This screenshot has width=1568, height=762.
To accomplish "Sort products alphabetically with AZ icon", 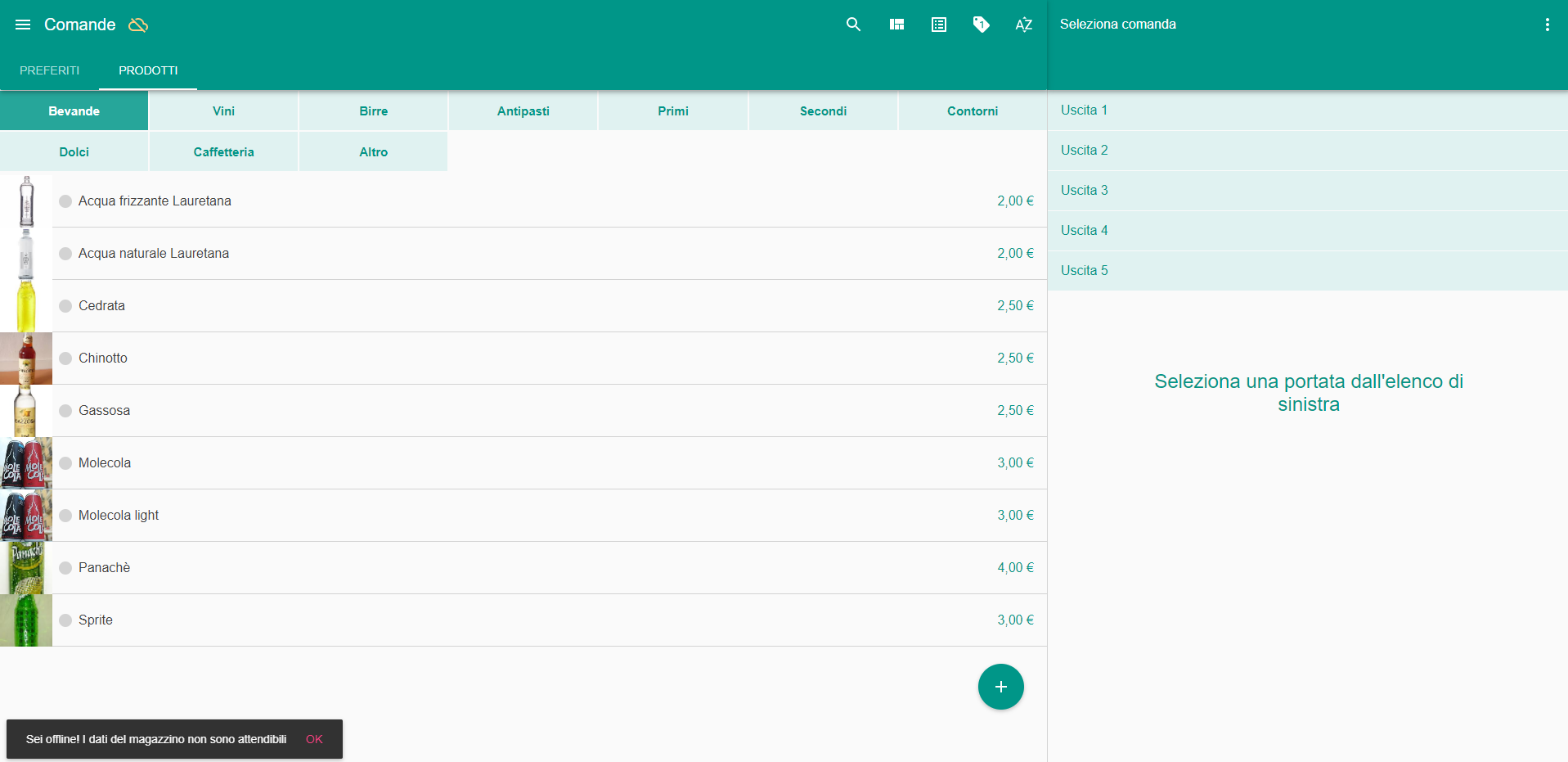I will pos(1024,25).
